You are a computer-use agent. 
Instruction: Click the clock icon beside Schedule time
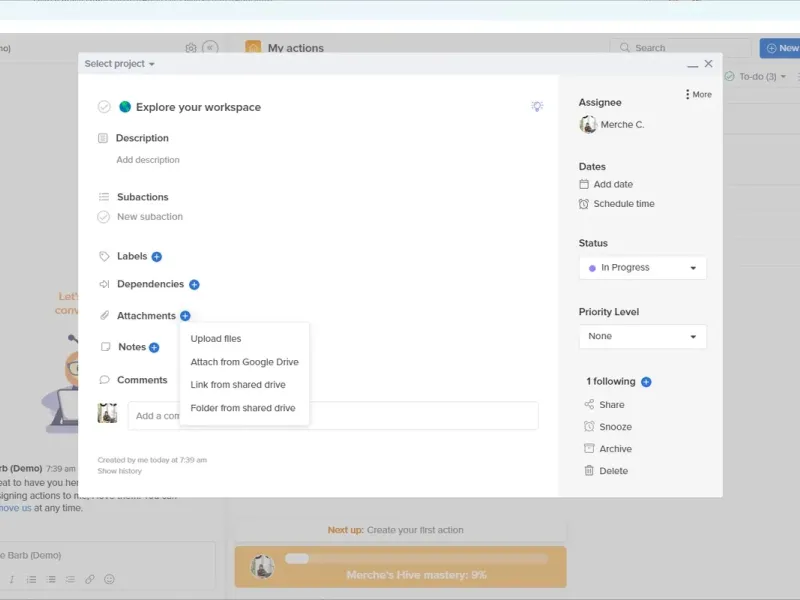coord(584,204)
